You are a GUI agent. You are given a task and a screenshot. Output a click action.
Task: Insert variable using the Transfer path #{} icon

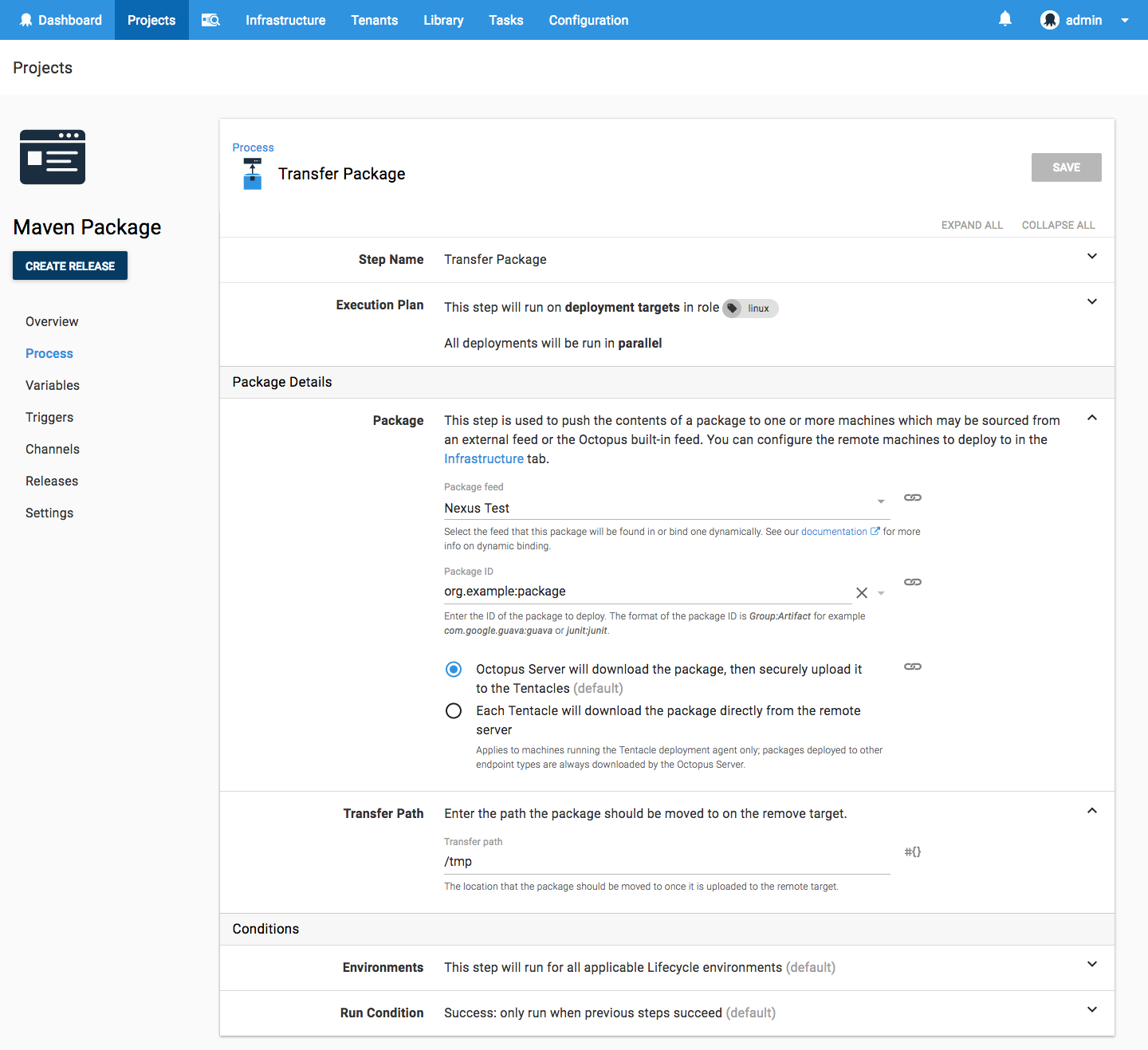click(x=913, y=851)
